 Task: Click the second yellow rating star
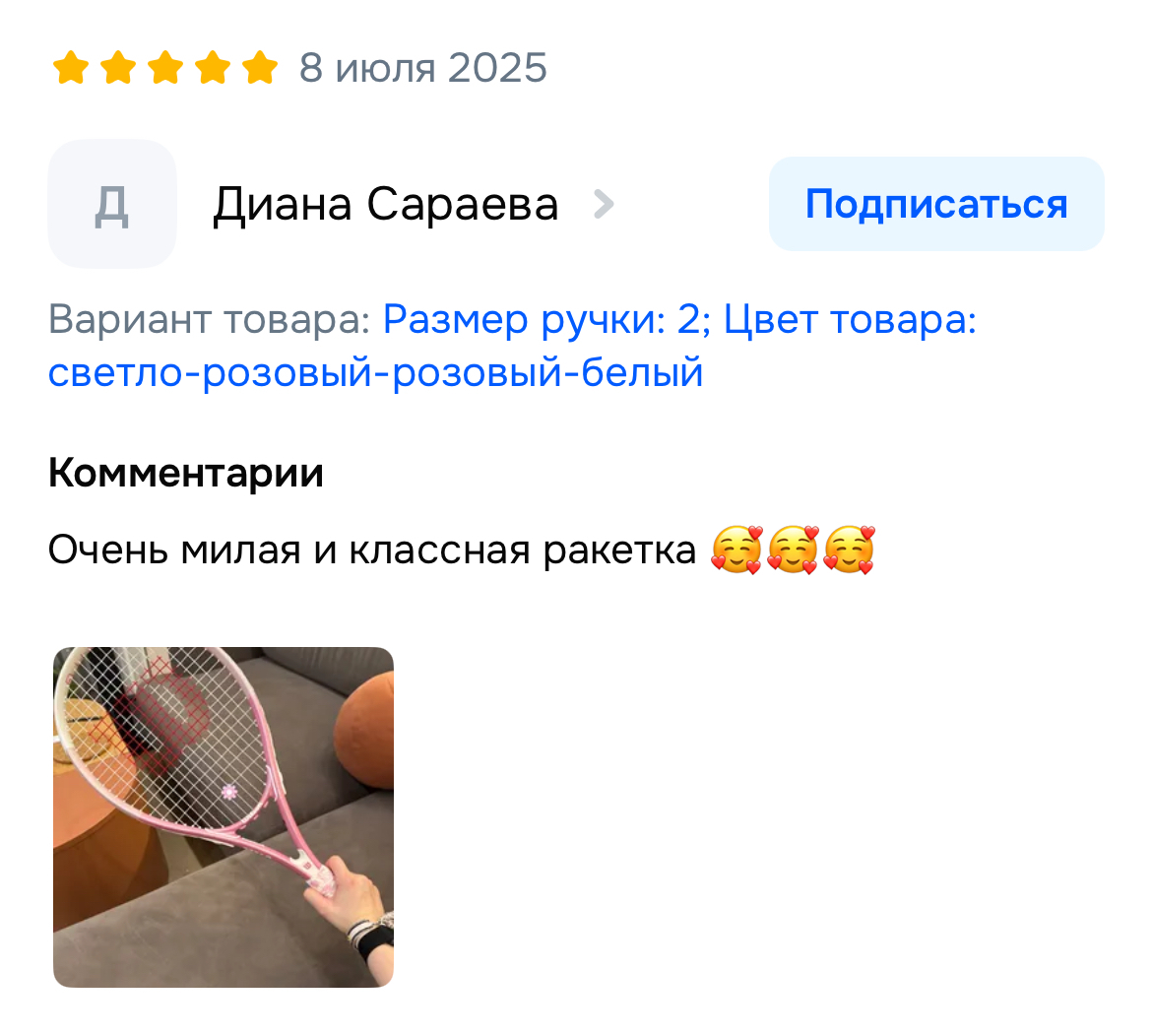[118, 68]
